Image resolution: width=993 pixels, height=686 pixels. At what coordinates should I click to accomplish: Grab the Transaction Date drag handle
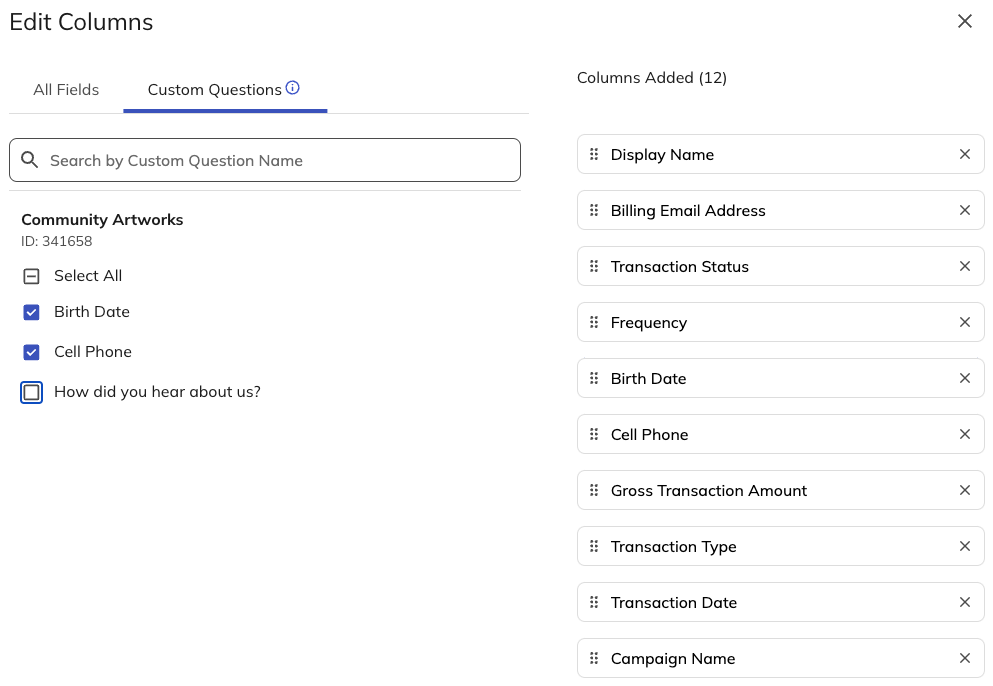[594, 602]
